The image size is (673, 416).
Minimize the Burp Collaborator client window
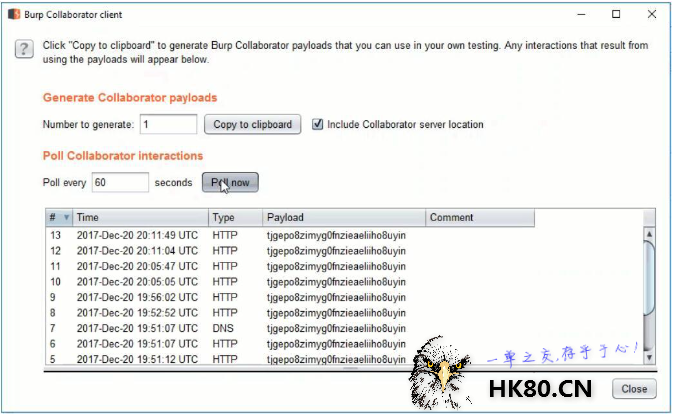[581, 14]
